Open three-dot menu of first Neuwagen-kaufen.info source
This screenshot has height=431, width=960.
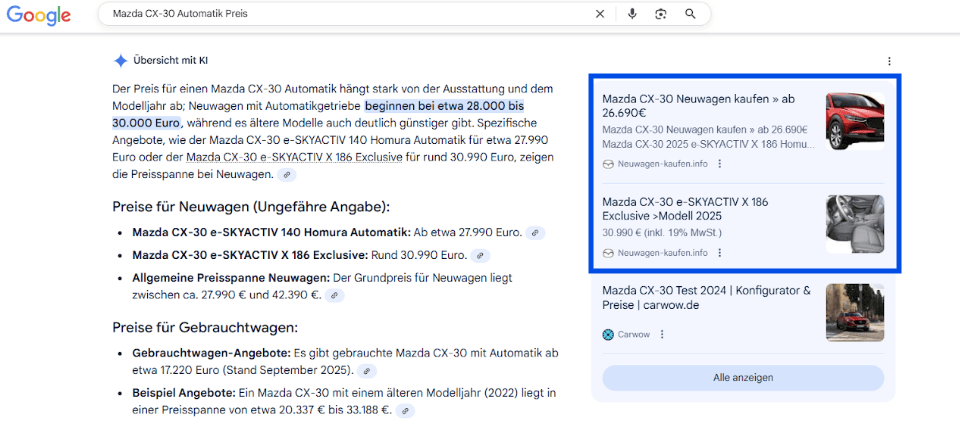coord(719,164)
